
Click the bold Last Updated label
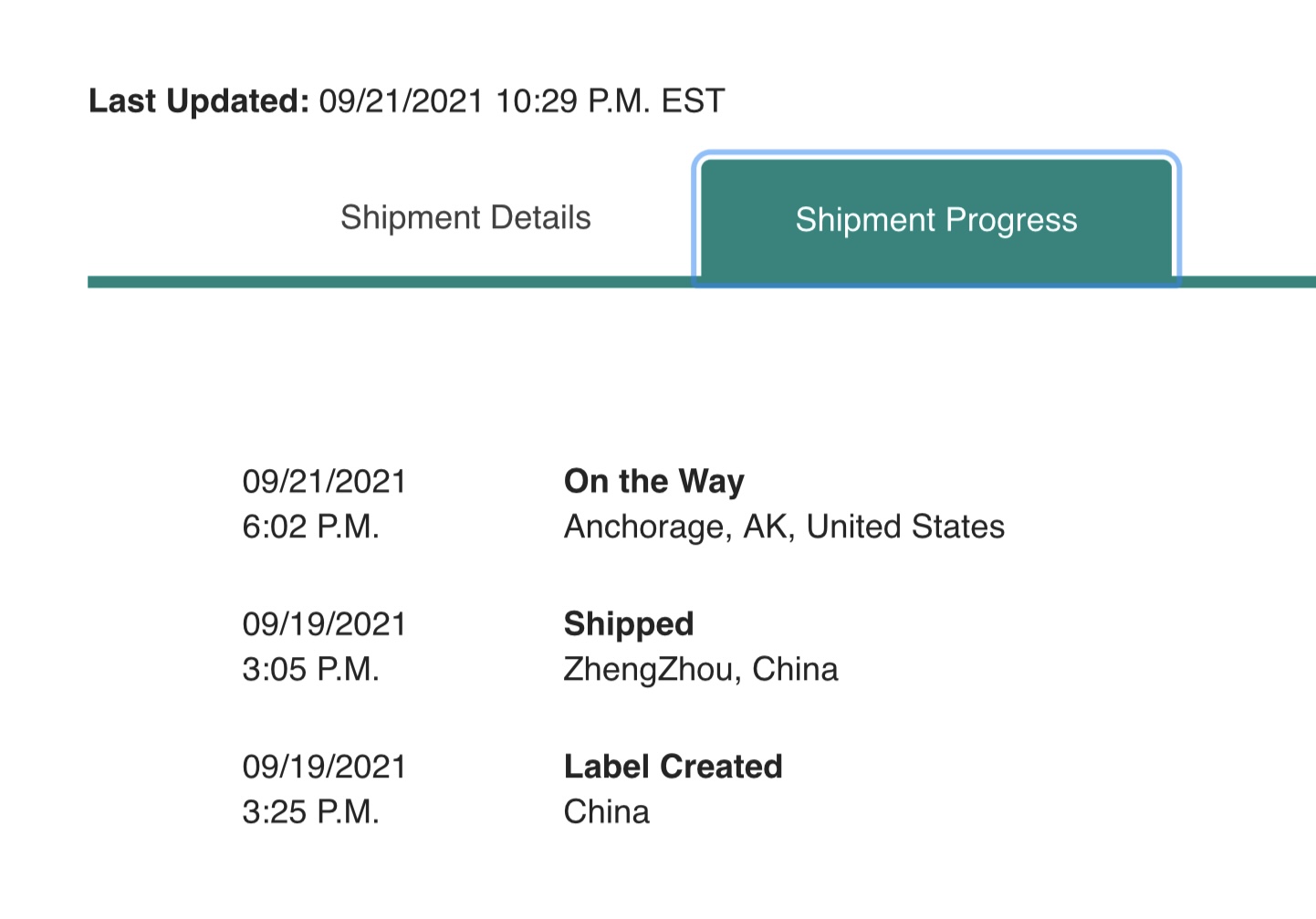[199, 100]
